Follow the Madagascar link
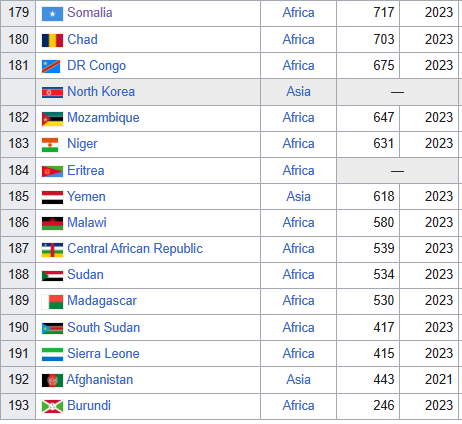Image resolution: width=462 pixels, height=424 pixels. point(102,301)
